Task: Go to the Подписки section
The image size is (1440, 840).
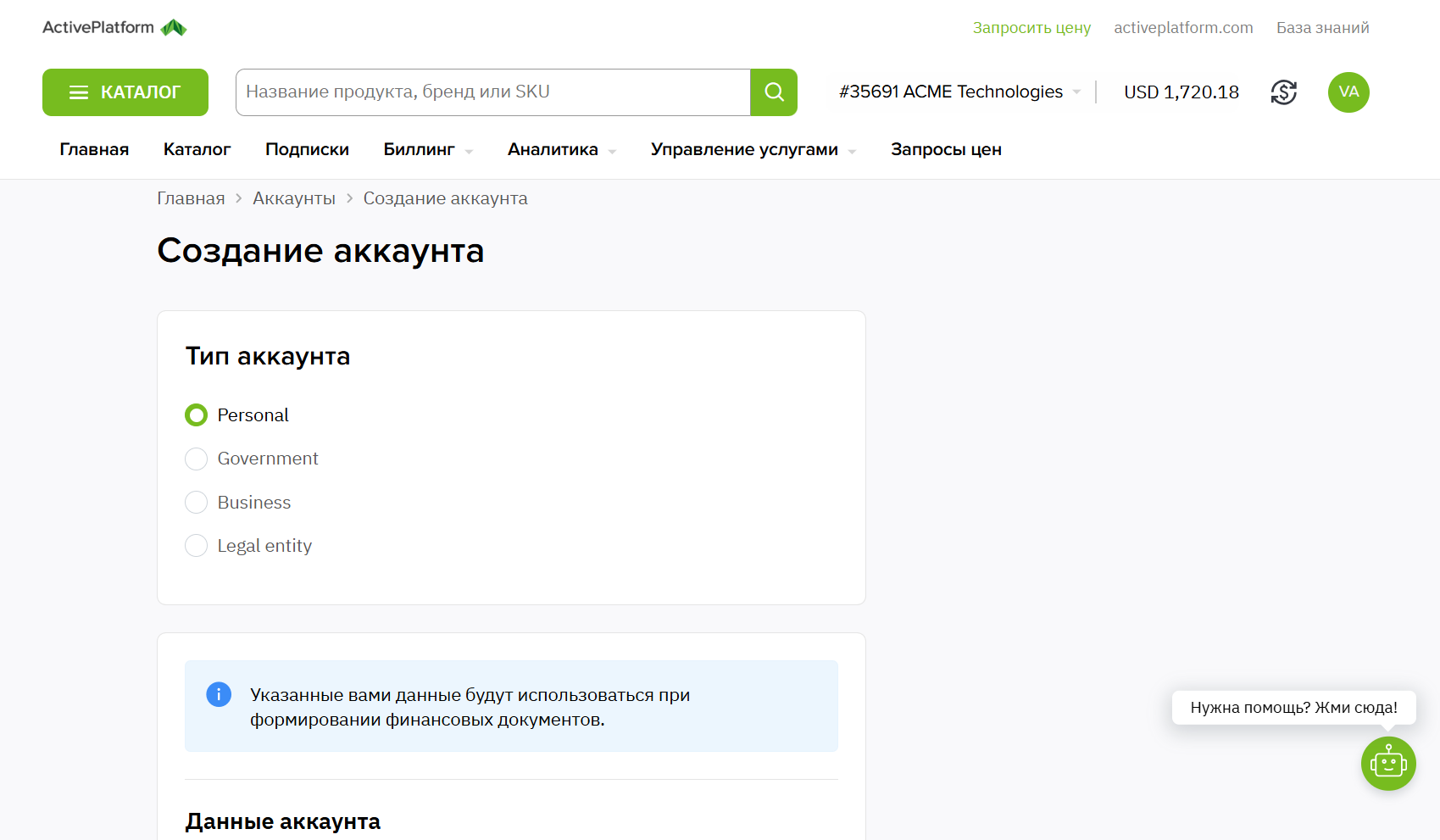Action: point(307,150)
